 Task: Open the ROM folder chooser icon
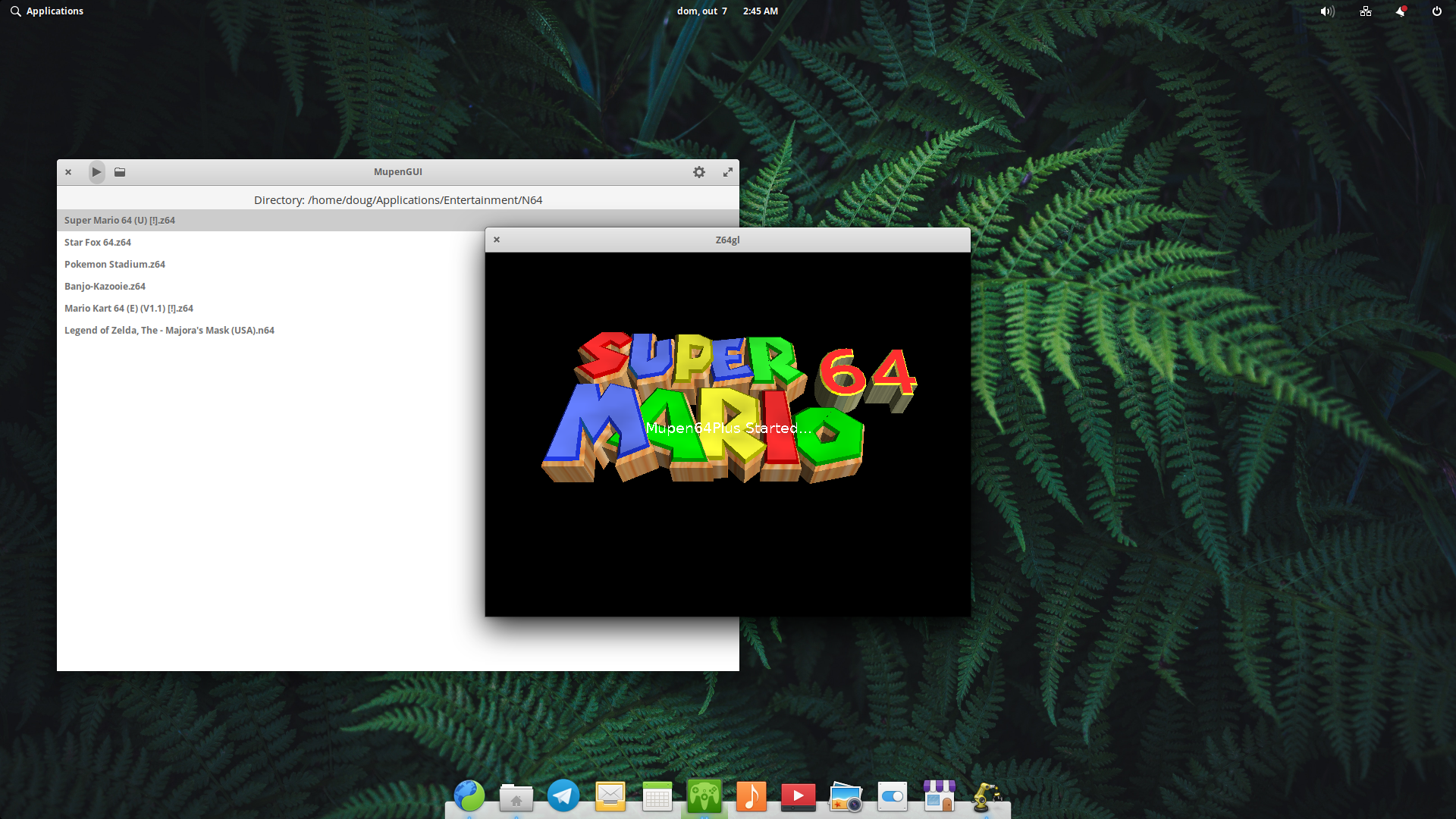[x=120, y=172]
